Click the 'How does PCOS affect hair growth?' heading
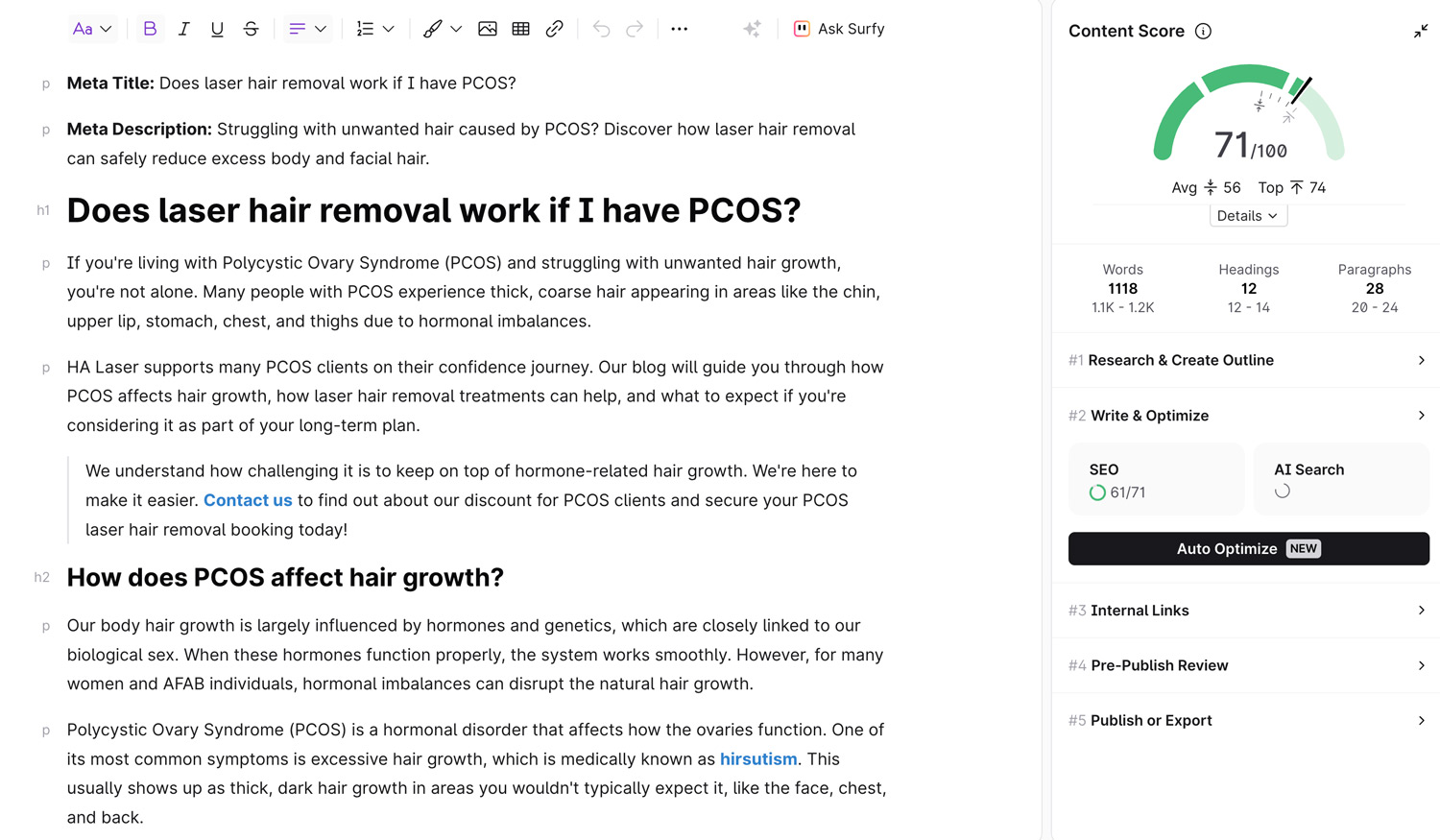1440x840 pixels. tap(285, 578)
